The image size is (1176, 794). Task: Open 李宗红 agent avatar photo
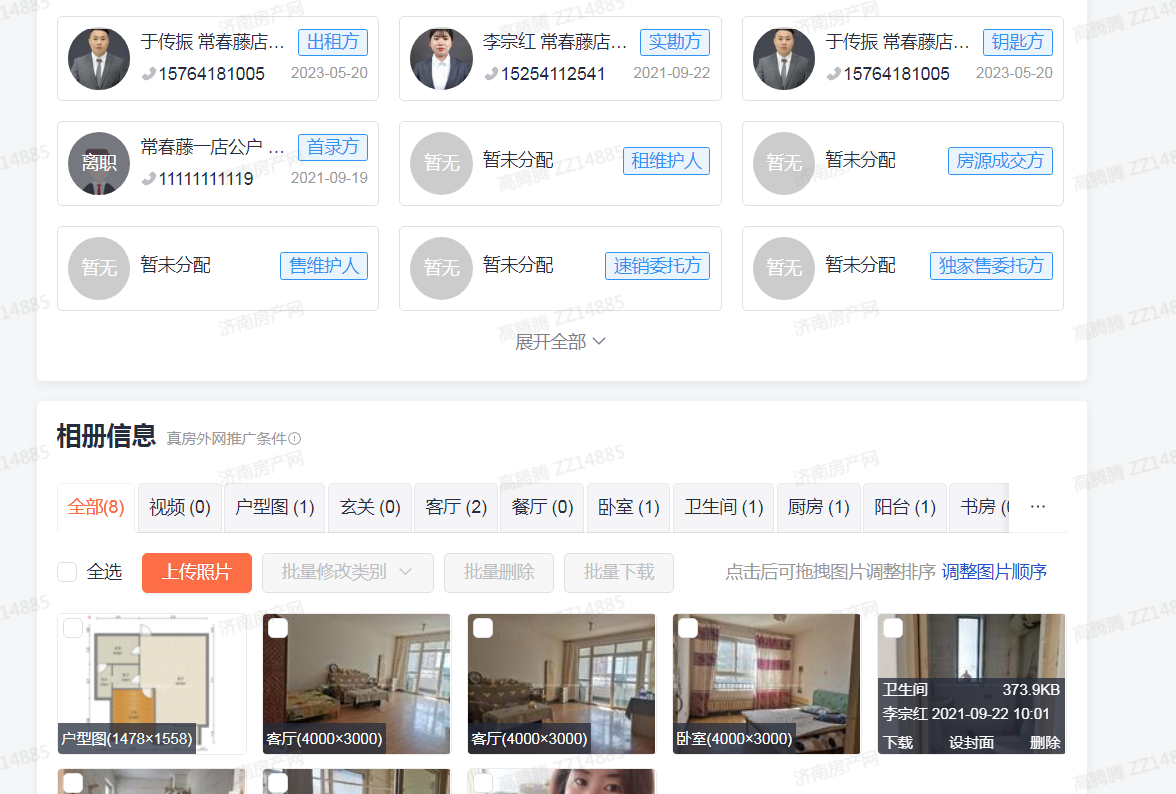pos(441,58)
